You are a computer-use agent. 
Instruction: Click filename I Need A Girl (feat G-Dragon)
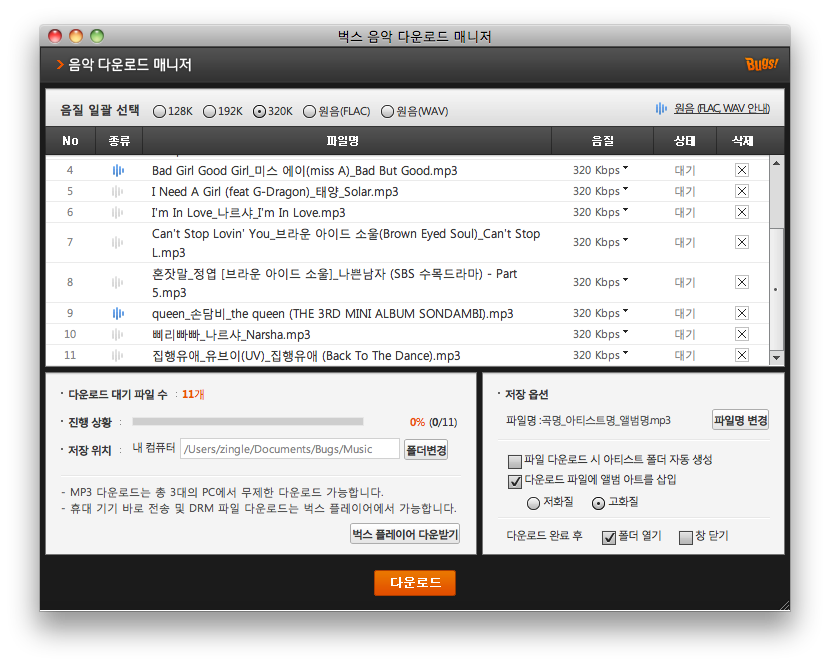[x=275, y=192]
